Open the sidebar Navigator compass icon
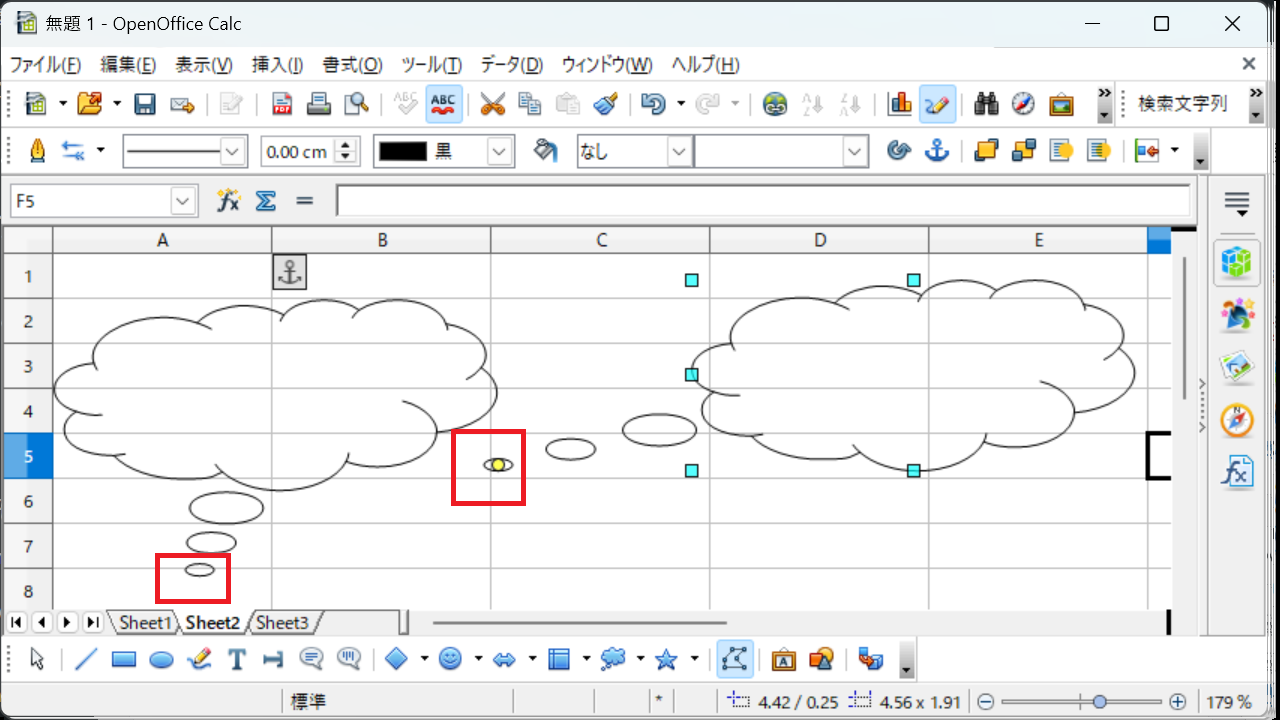Screen dimensions: 1280x720 [x=1237, y=420]
